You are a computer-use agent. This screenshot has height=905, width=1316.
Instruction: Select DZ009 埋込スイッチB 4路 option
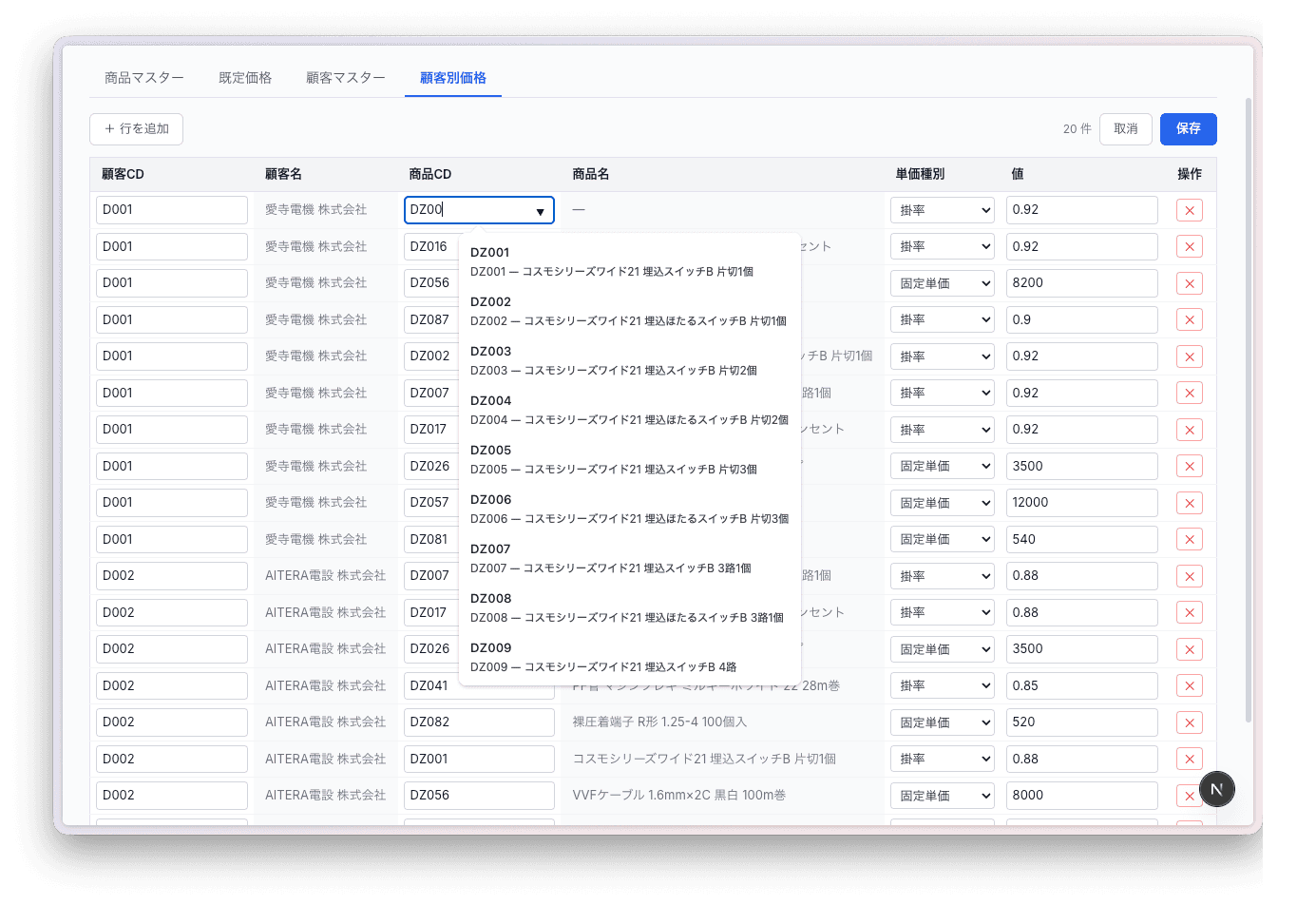pos(629,657)
